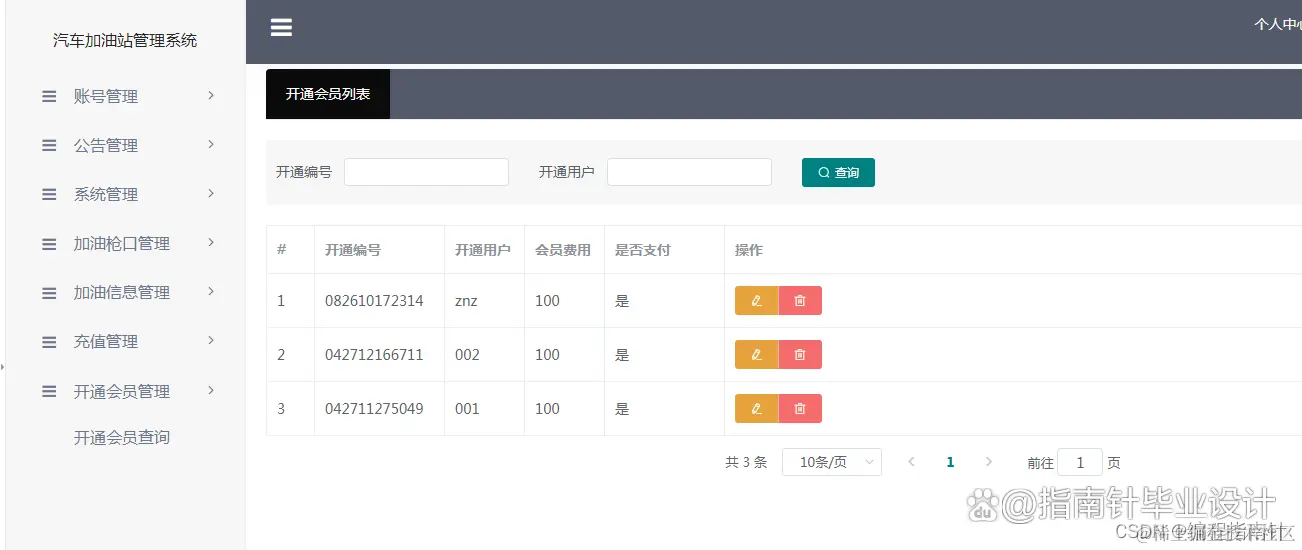Switch to the 开通会员列表 tab
The width and height of the screenshot is (1302, 550).
point(328,94)
